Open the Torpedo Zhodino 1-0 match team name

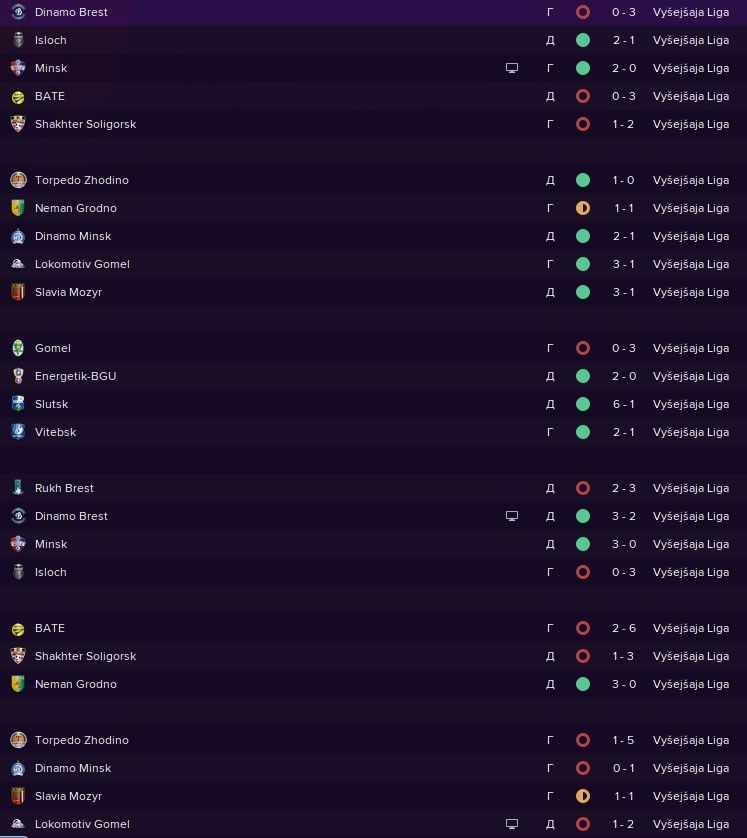(82, 180)
